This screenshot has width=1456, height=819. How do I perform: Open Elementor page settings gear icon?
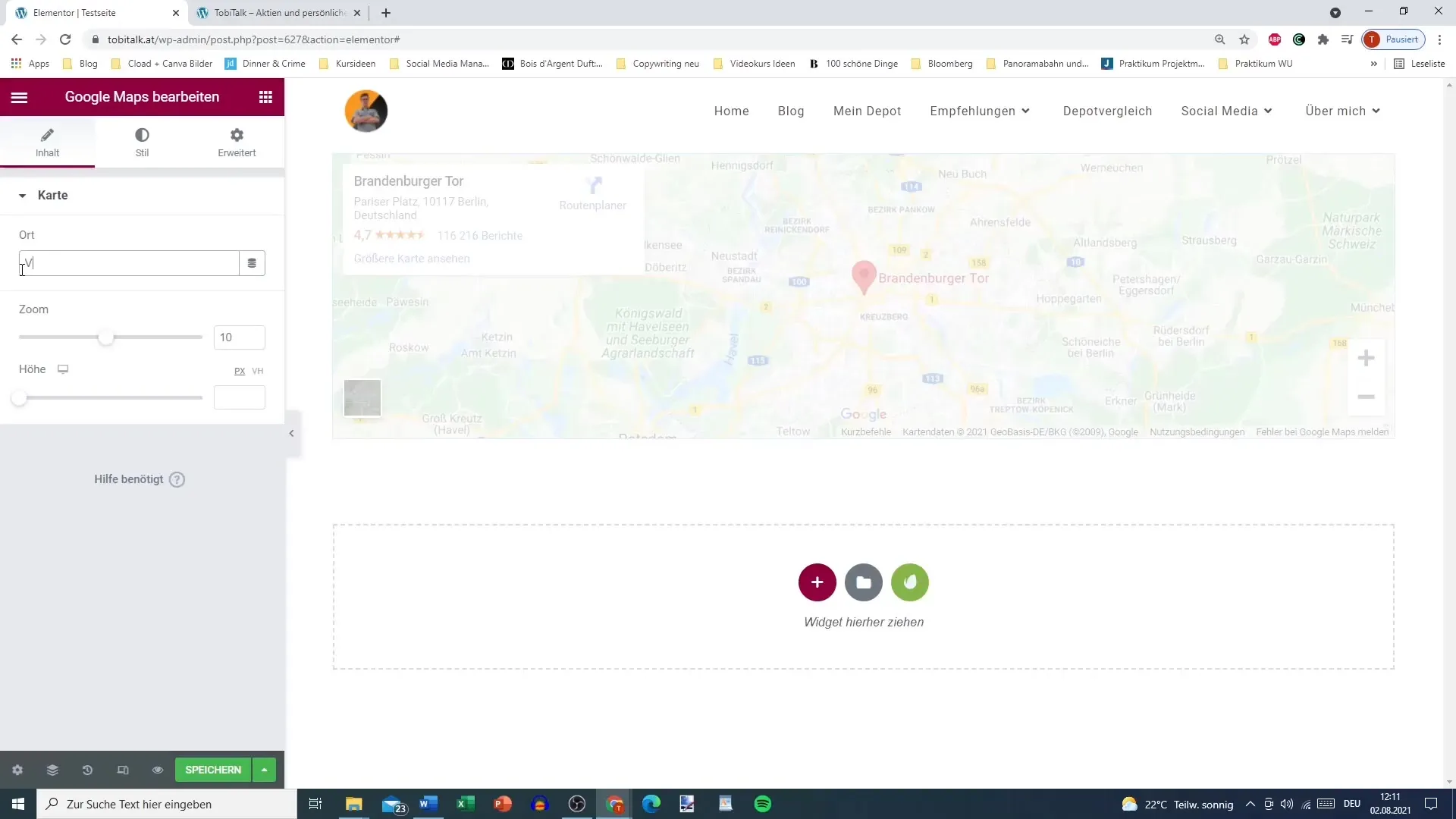[x=17, y=770]
